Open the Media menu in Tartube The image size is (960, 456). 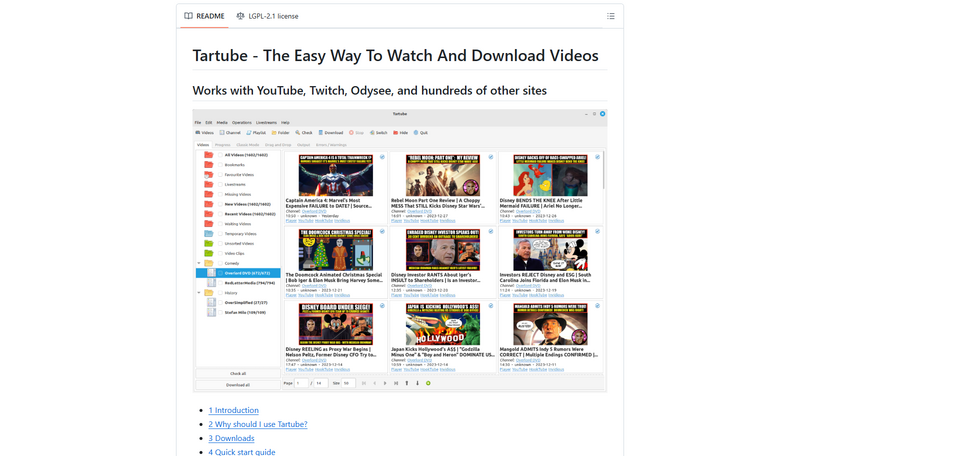[x=222, y=122]
